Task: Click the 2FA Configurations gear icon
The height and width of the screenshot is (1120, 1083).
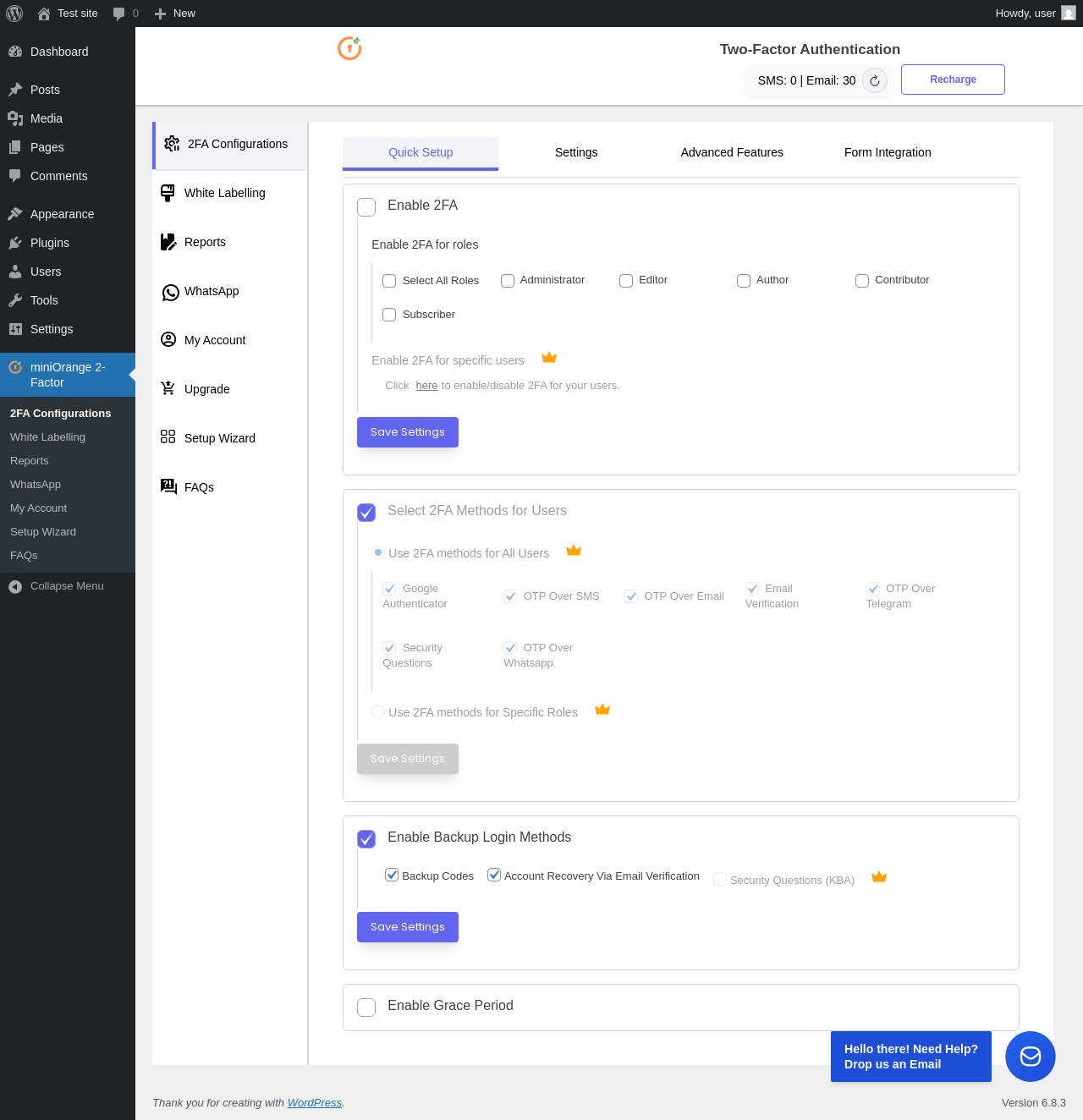Action: (172, 144)
